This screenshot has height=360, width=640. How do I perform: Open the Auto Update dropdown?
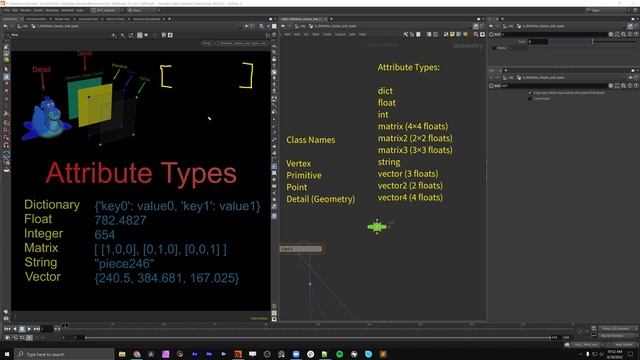(x=623, y=345)
